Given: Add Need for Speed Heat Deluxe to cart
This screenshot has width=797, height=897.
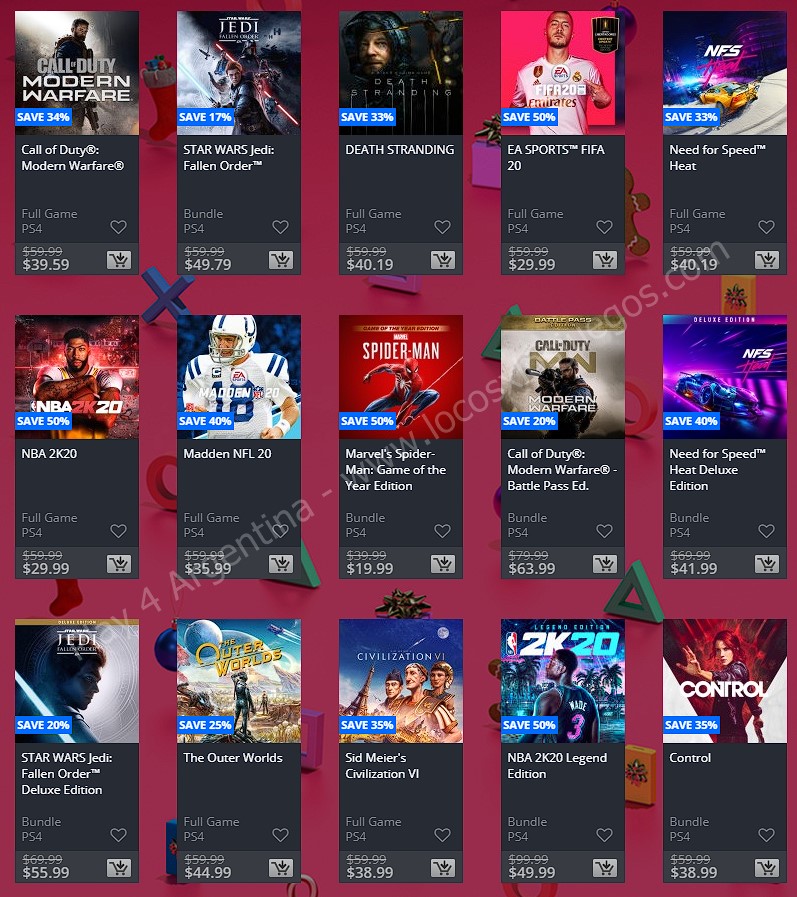Looking at the screenshot, I should pos(767,564).
